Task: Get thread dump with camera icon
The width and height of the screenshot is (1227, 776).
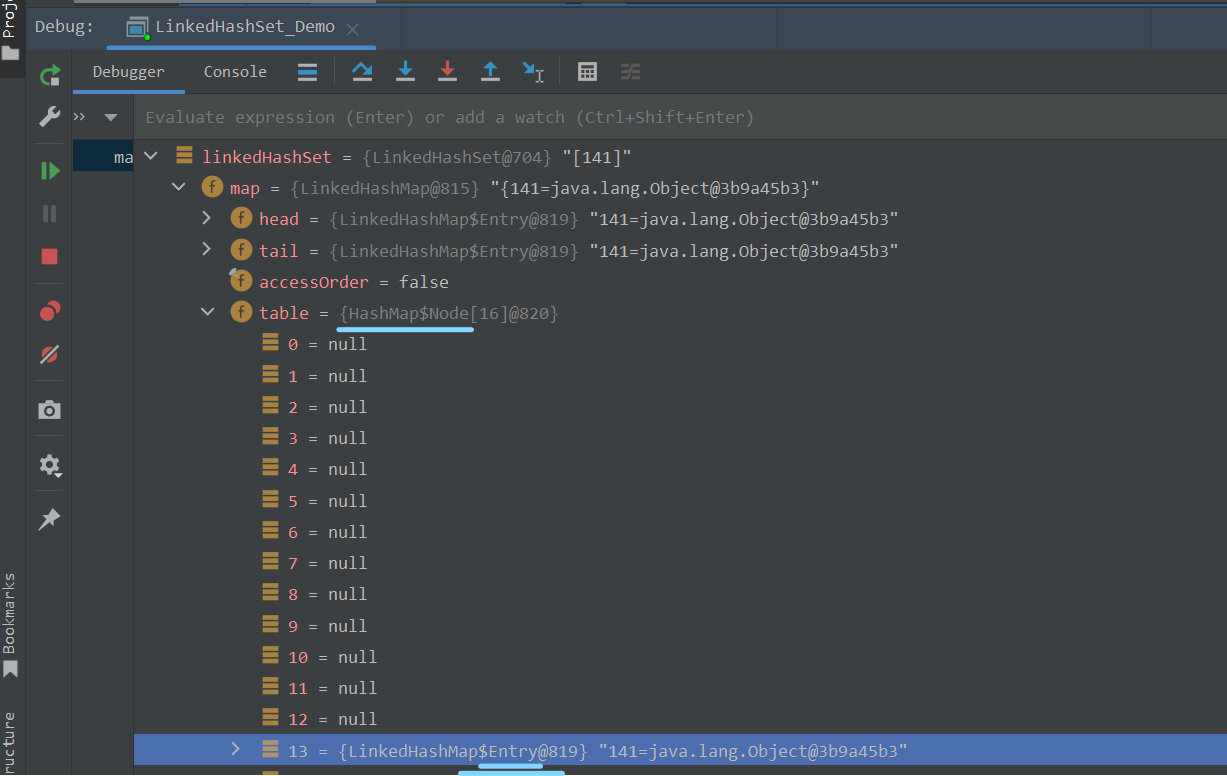Action: 49,410
